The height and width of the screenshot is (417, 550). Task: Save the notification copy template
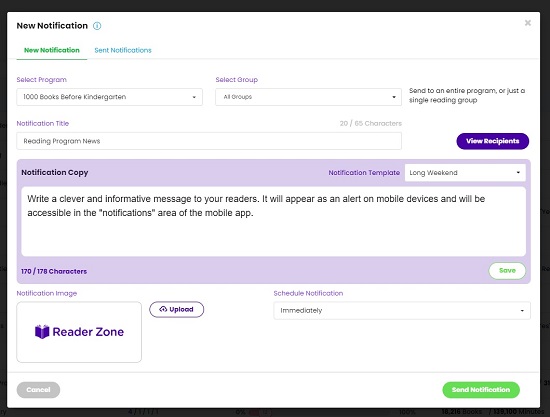click(x=507, y=271)
